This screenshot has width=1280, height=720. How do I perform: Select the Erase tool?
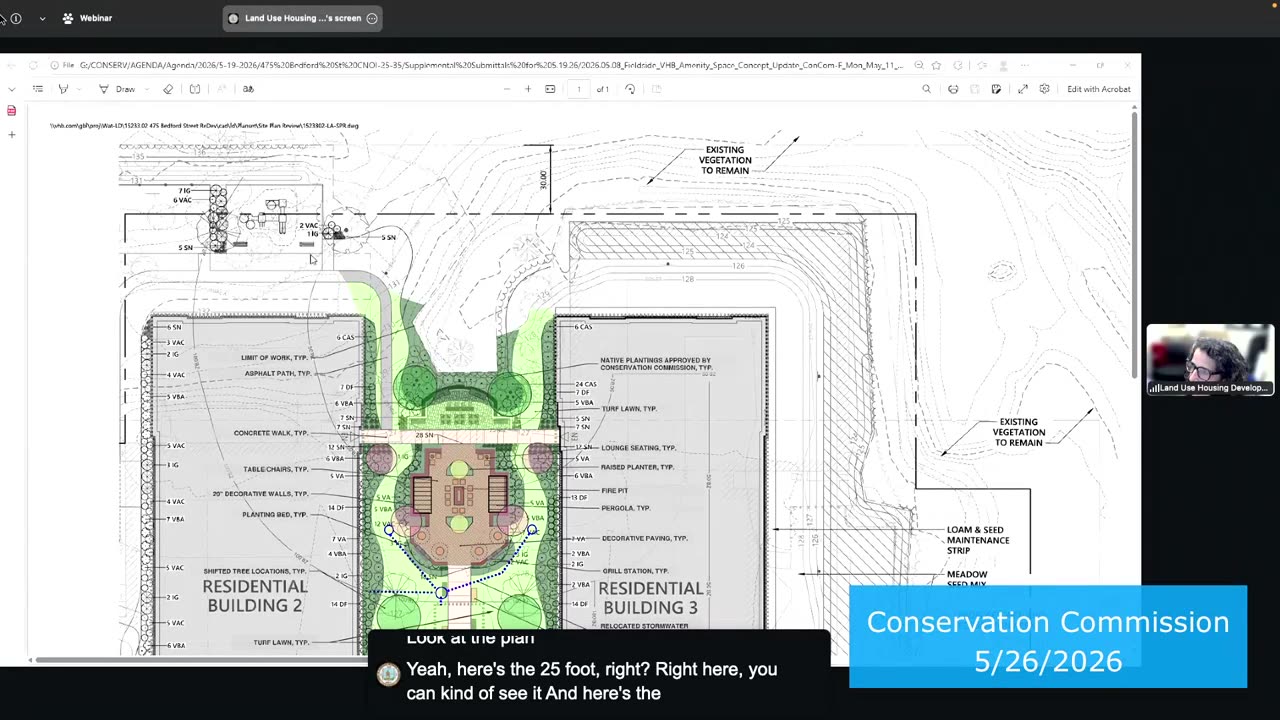(168, 89)
